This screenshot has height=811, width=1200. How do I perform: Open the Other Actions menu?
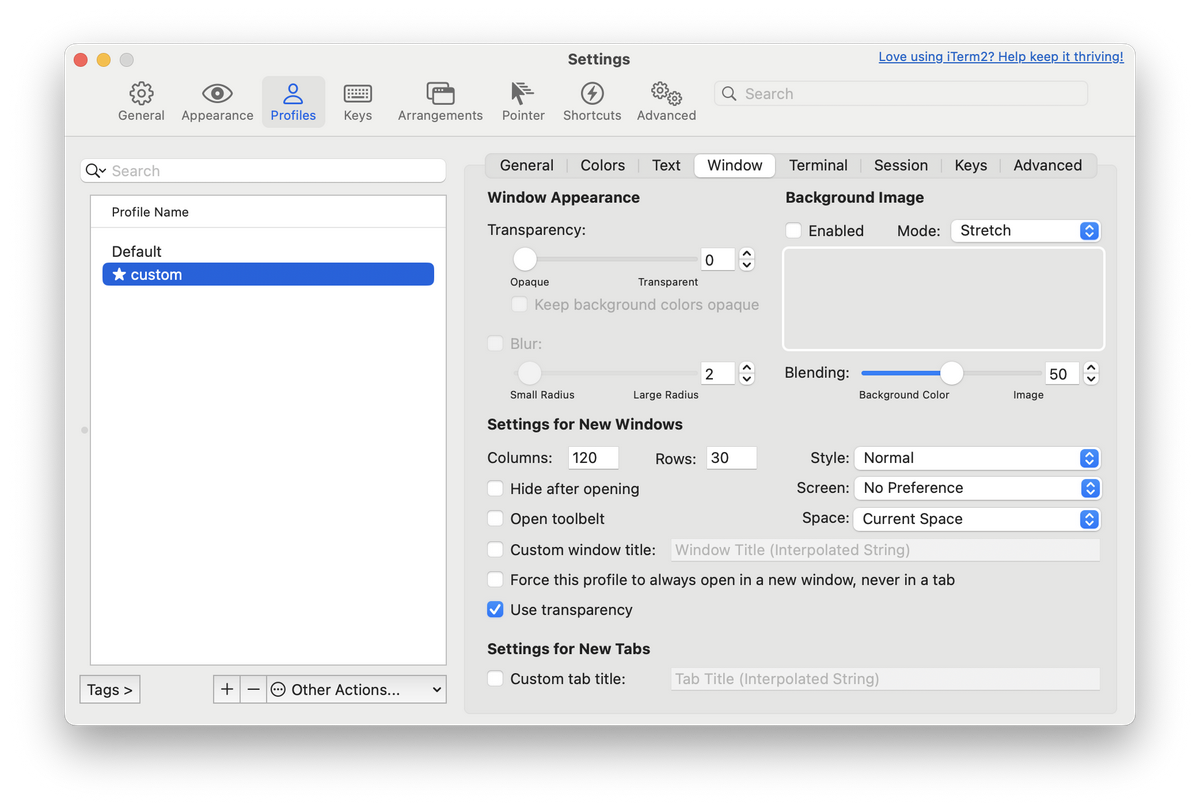click(356, 689)
